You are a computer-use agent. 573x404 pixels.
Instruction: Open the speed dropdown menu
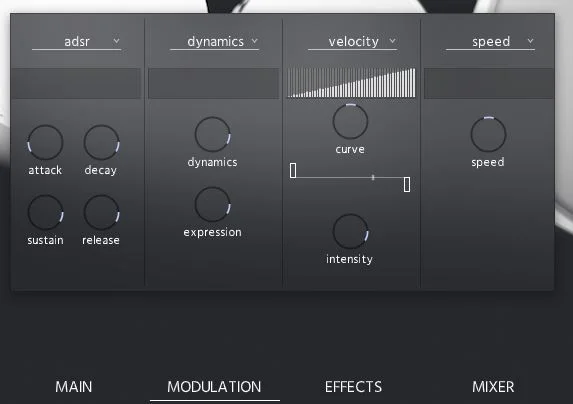click(x=490, y=42)
